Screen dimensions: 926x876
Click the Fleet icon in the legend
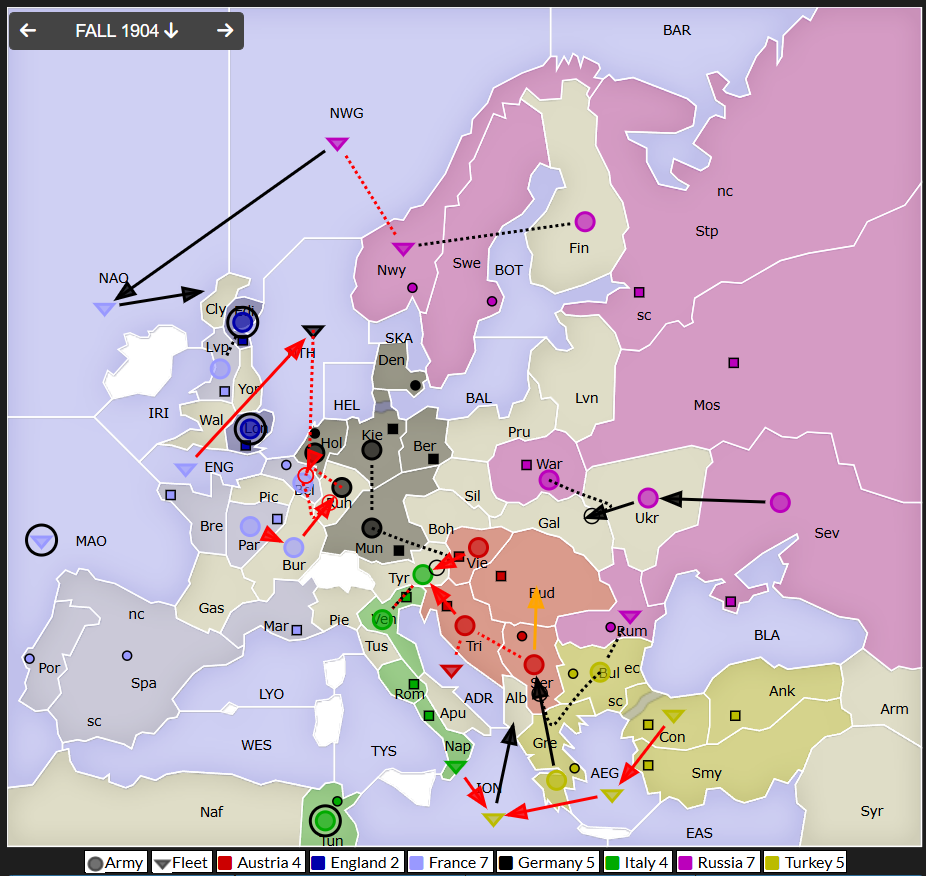click(x=162, y=863)
